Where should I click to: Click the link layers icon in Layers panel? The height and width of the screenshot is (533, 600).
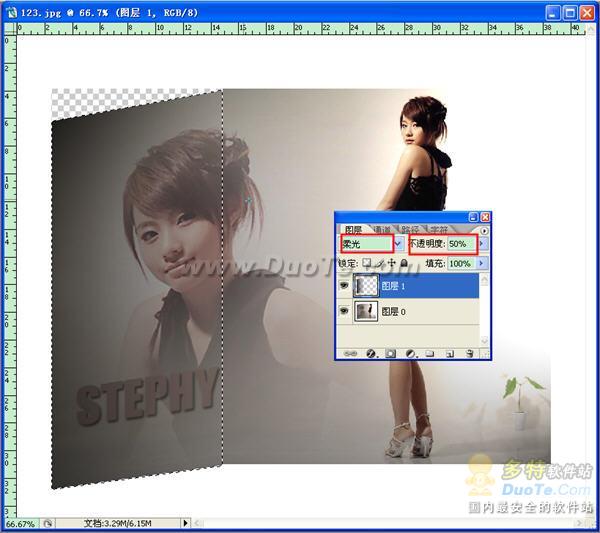point(350,354)
